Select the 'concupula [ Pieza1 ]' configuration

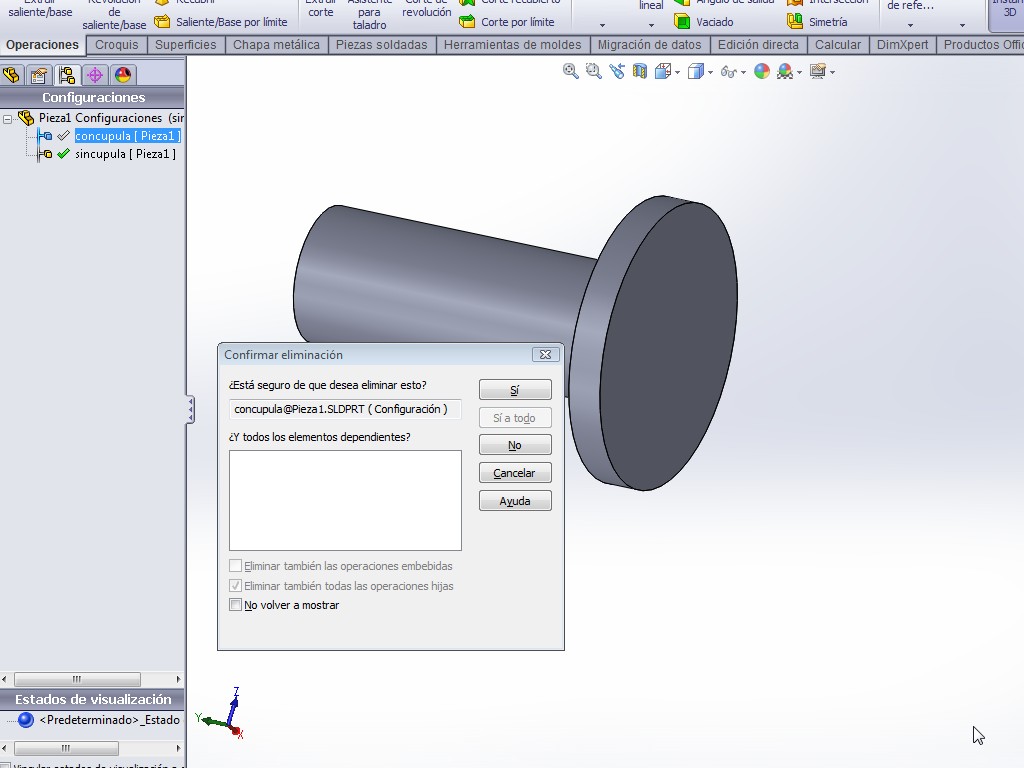pyautogui.click(x=127, y=136)
